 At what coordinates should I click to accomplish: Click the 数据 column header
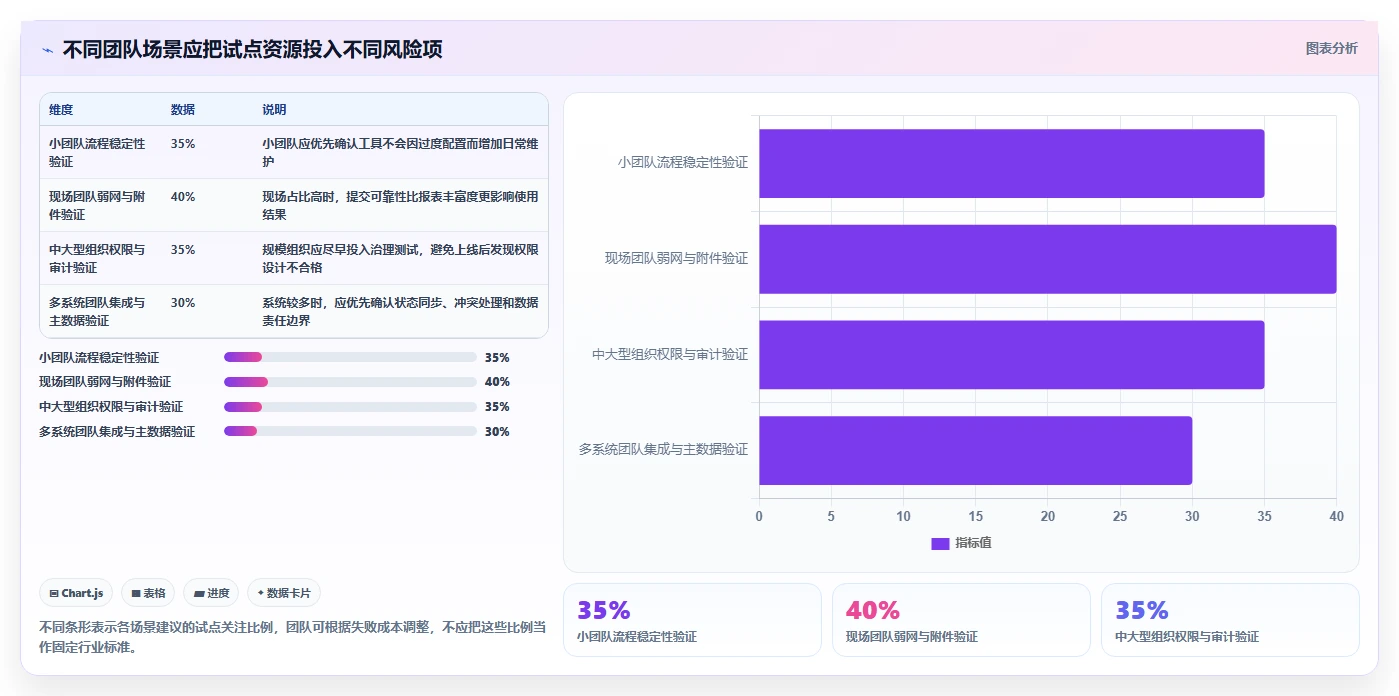(183, 110)
